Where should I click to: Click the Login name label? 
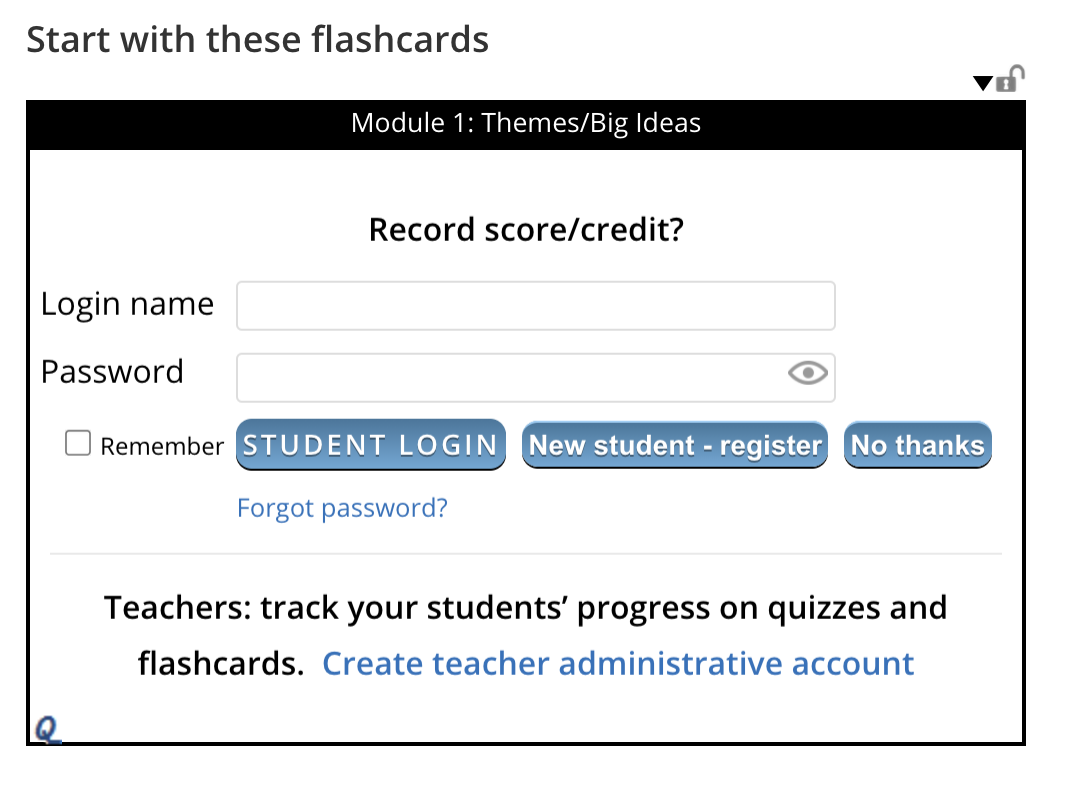[128, 304]
